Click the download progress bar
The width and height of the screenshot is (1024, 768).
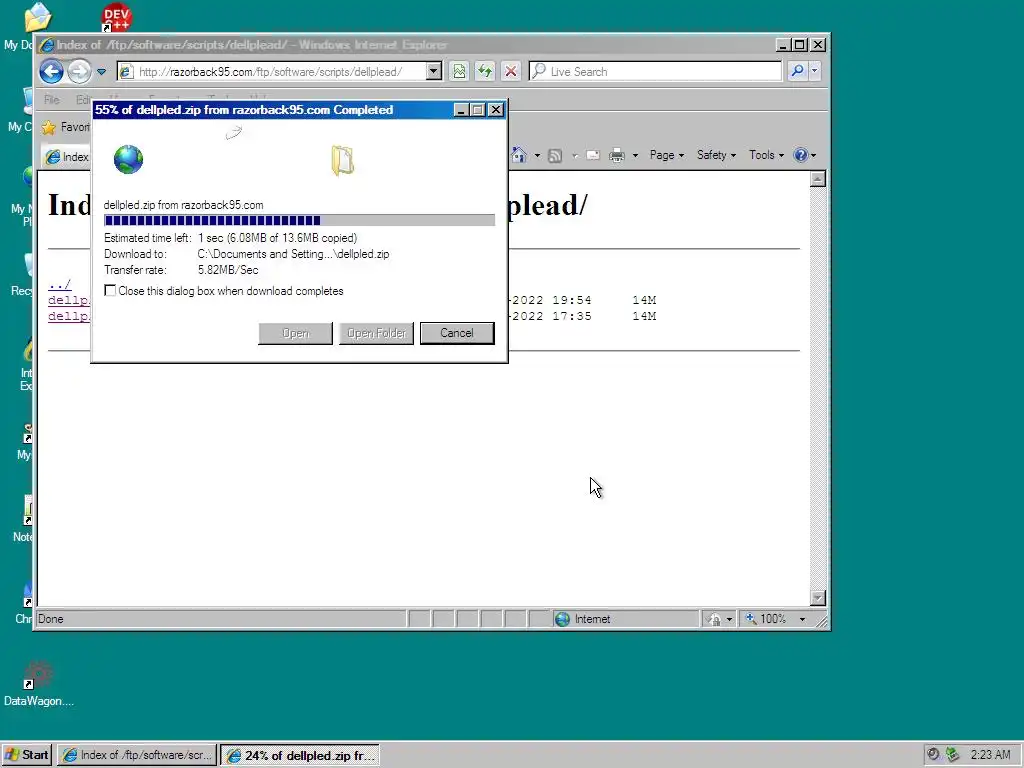click(299, 221)
